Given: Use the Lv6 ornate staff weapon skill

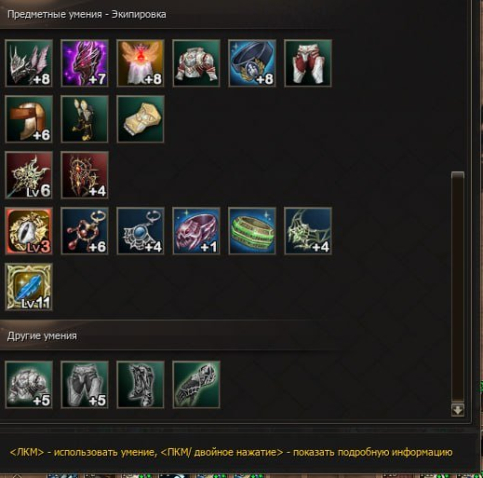Looking at the screenshot, I should [29, 175].
